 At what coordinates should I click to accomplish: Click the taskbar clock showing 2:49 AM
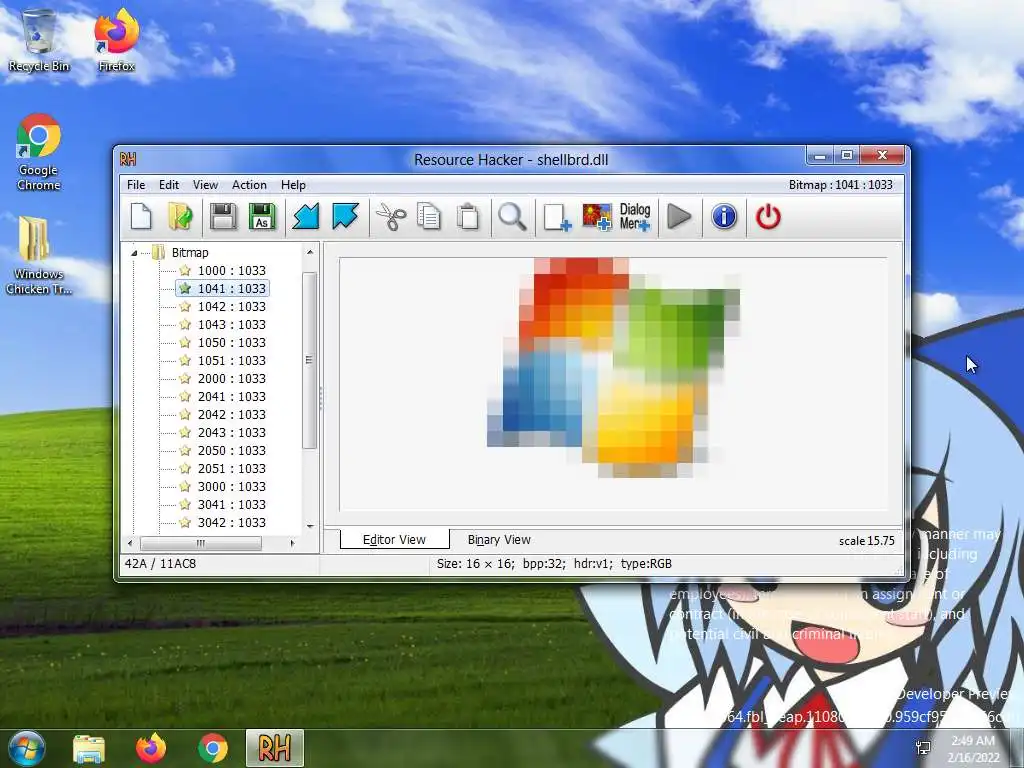(973, 748)
